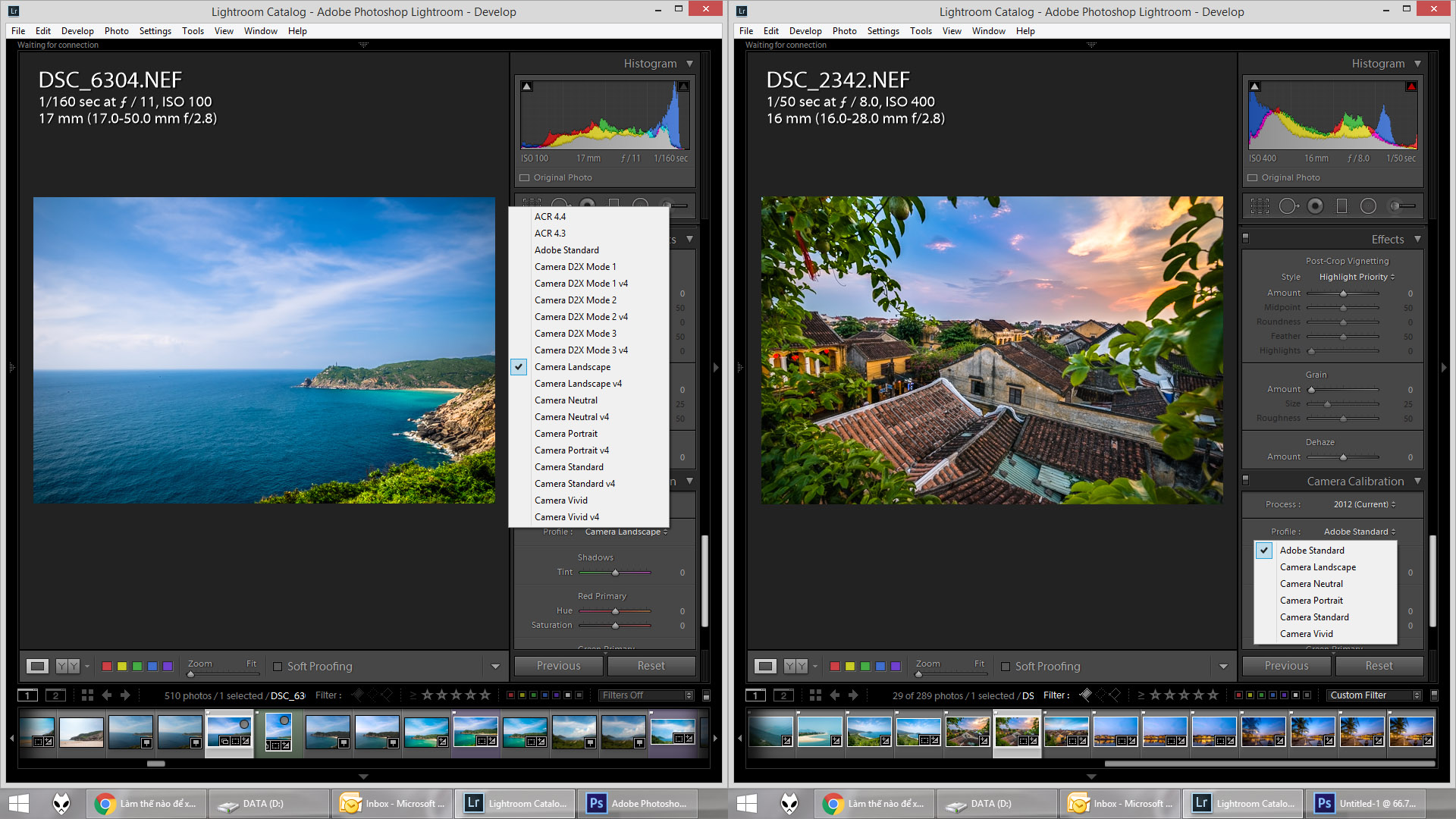1456x819 pixels.
Task: Toggle filter switch in right filmstrip bar
Action: [x=1434, y=695]
